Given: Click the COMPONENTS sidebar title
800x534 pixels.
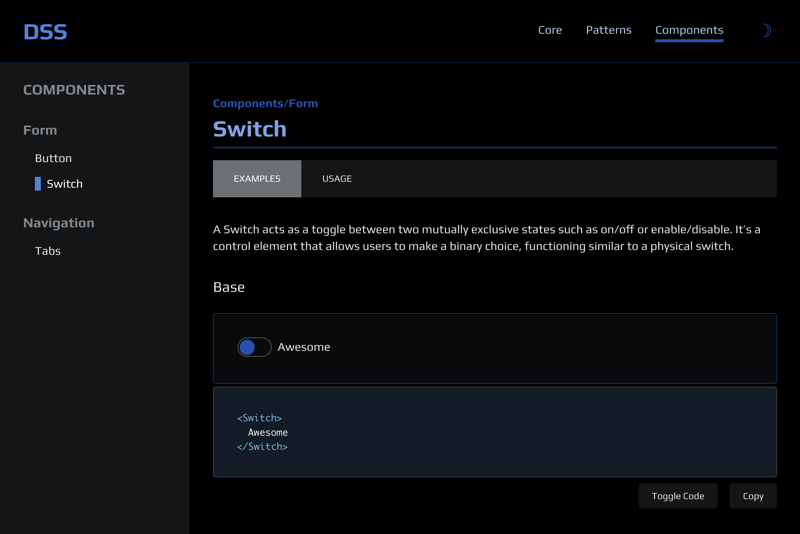Looking at the screenshot, I should tap(74, 90).
